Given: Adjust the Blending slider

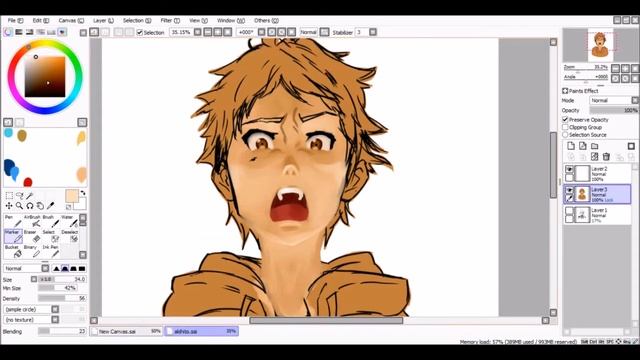Looking at the screenshot, I should point(62,331).
